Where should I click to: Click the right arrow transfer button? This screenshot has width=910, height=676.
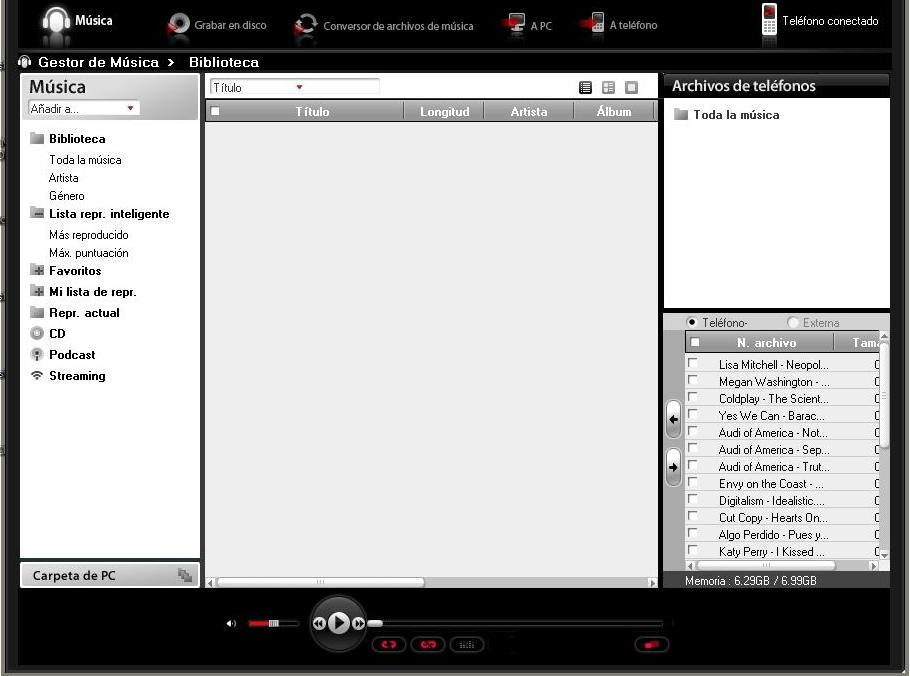[x=673, y=467]
